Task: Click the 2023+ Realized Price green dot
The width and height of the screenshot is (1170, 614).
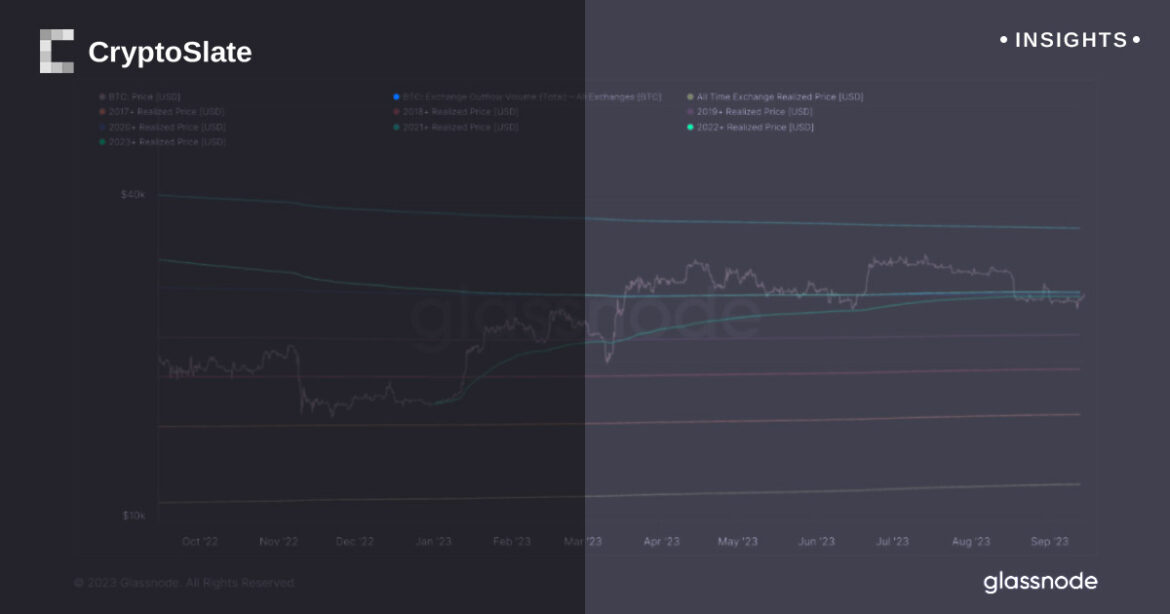Action: (x=103, y=142)
